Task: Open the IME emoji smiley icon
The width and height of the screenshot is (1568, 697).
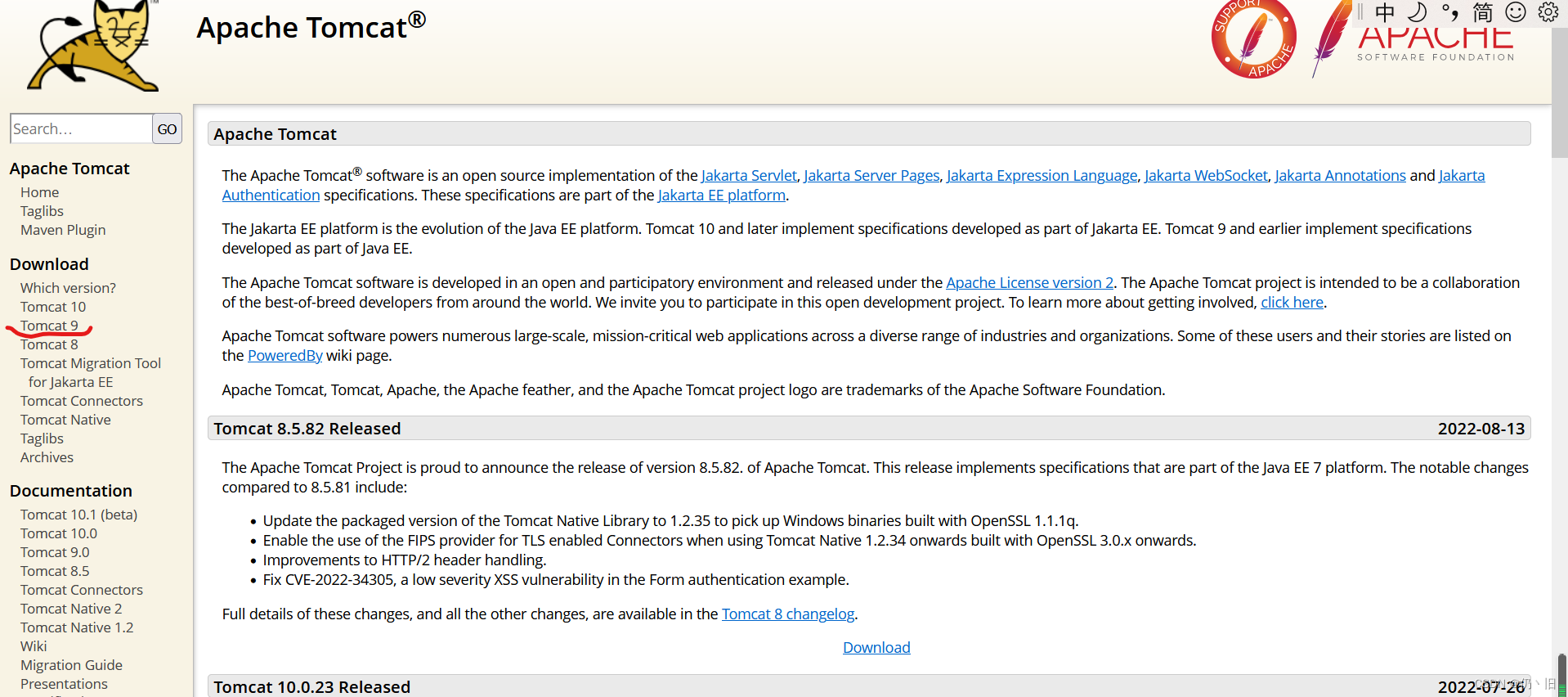Action: pyautogui.click(x=1516, y=12)
